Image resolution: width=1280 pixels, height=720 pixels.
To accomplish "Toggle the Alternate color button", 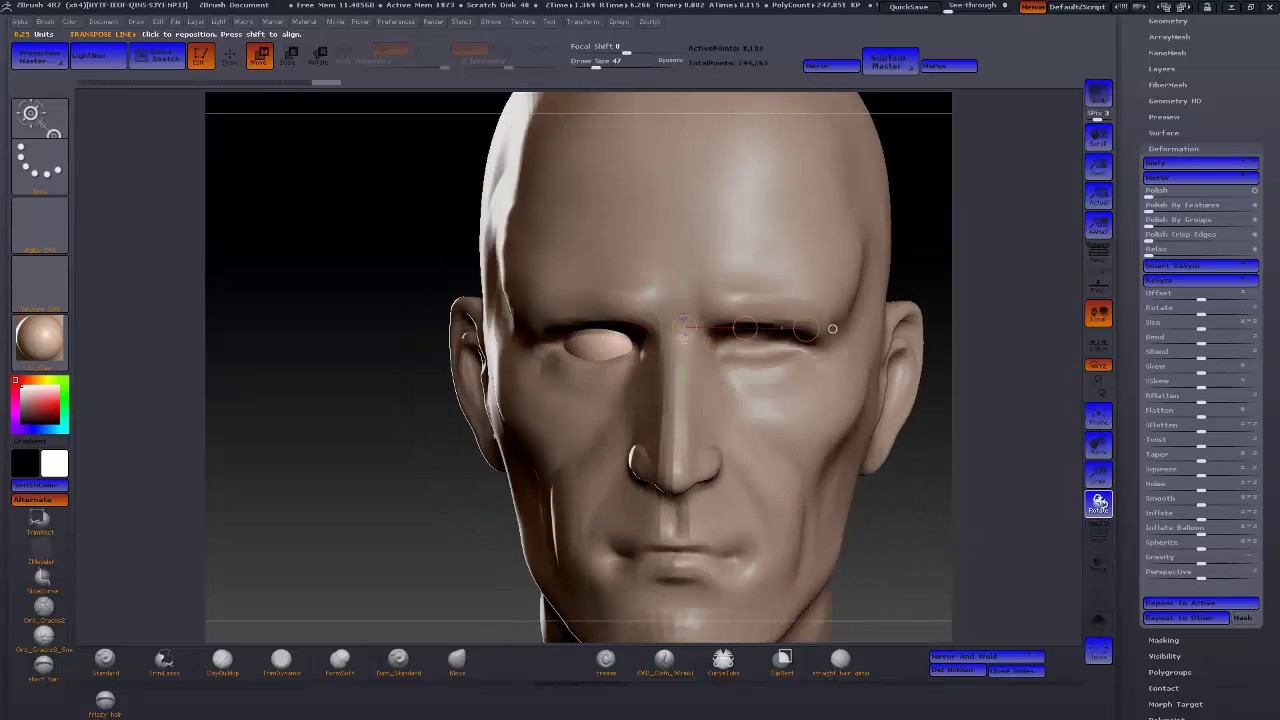I will click(40, 500).
